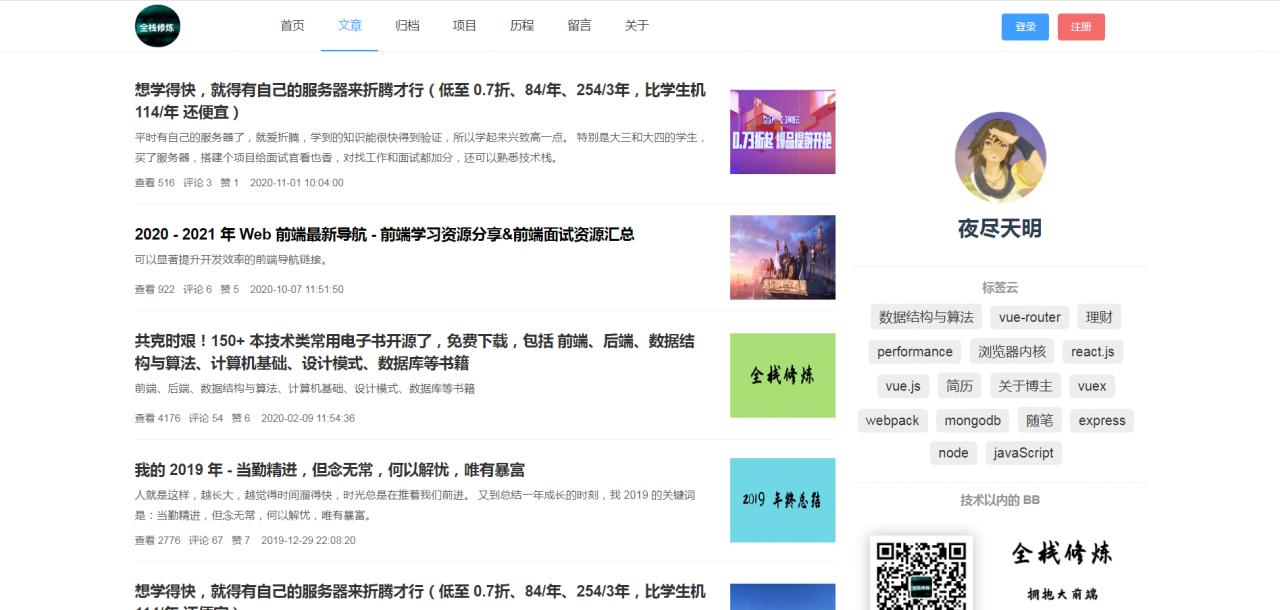Click the 查看 4176 view count
Viewport: 1280px width, 610px height.
point(158,418)
